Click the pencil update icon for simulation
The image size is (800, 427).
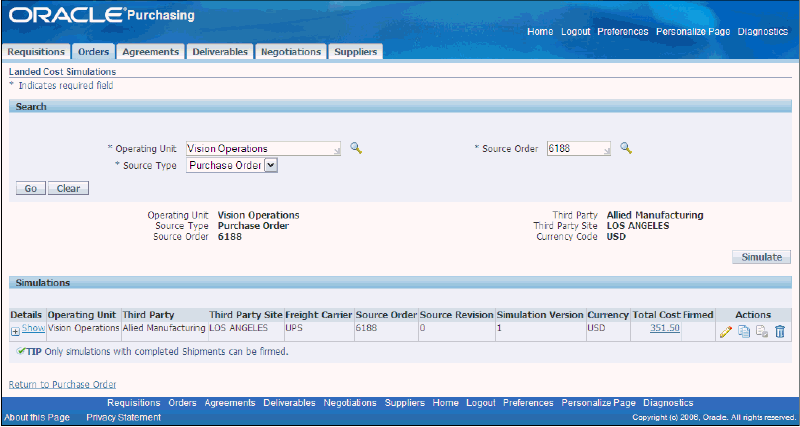coord(726,332)
